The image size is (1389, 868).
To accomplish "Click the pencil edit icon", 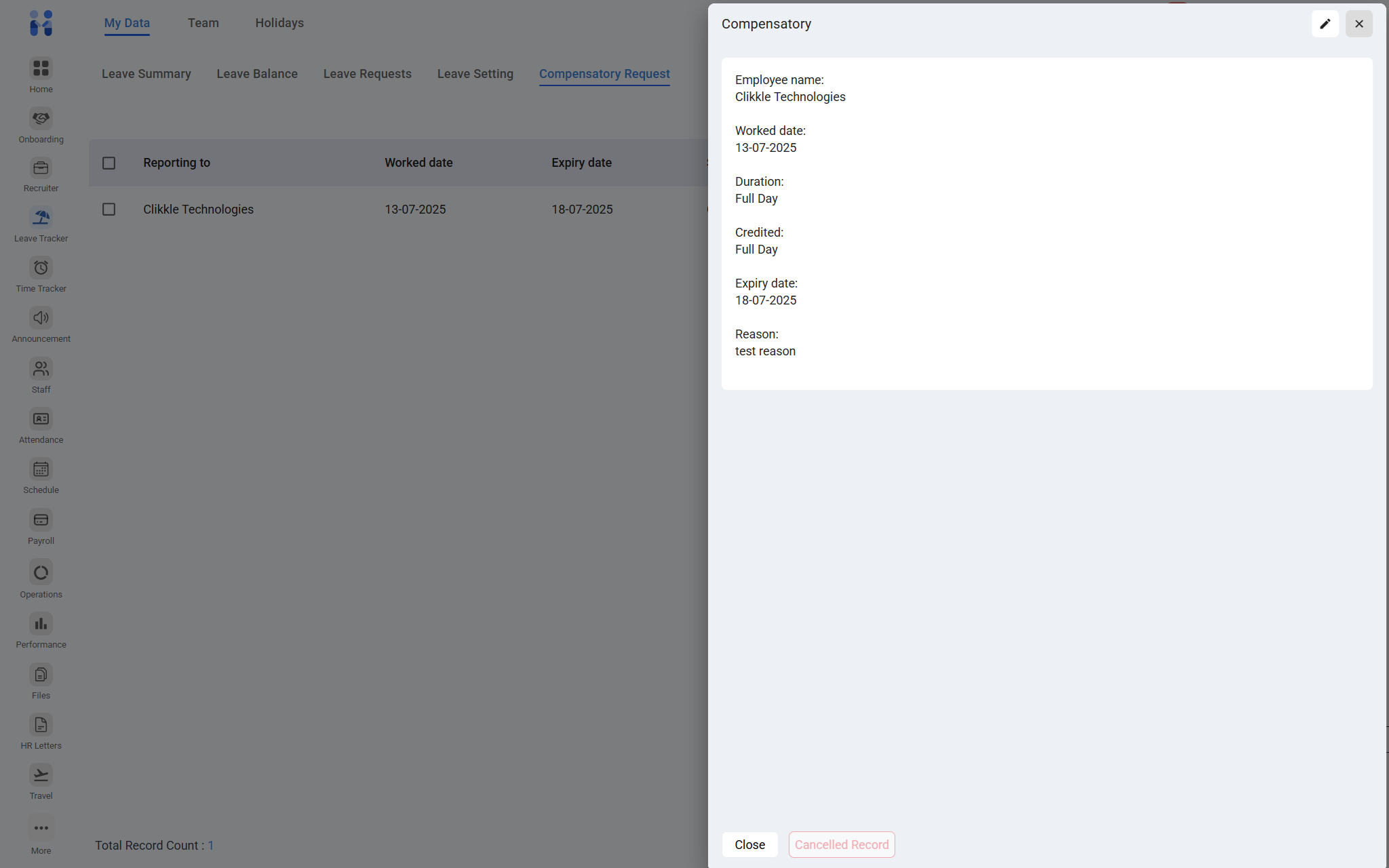I will tap(1325, 24).
